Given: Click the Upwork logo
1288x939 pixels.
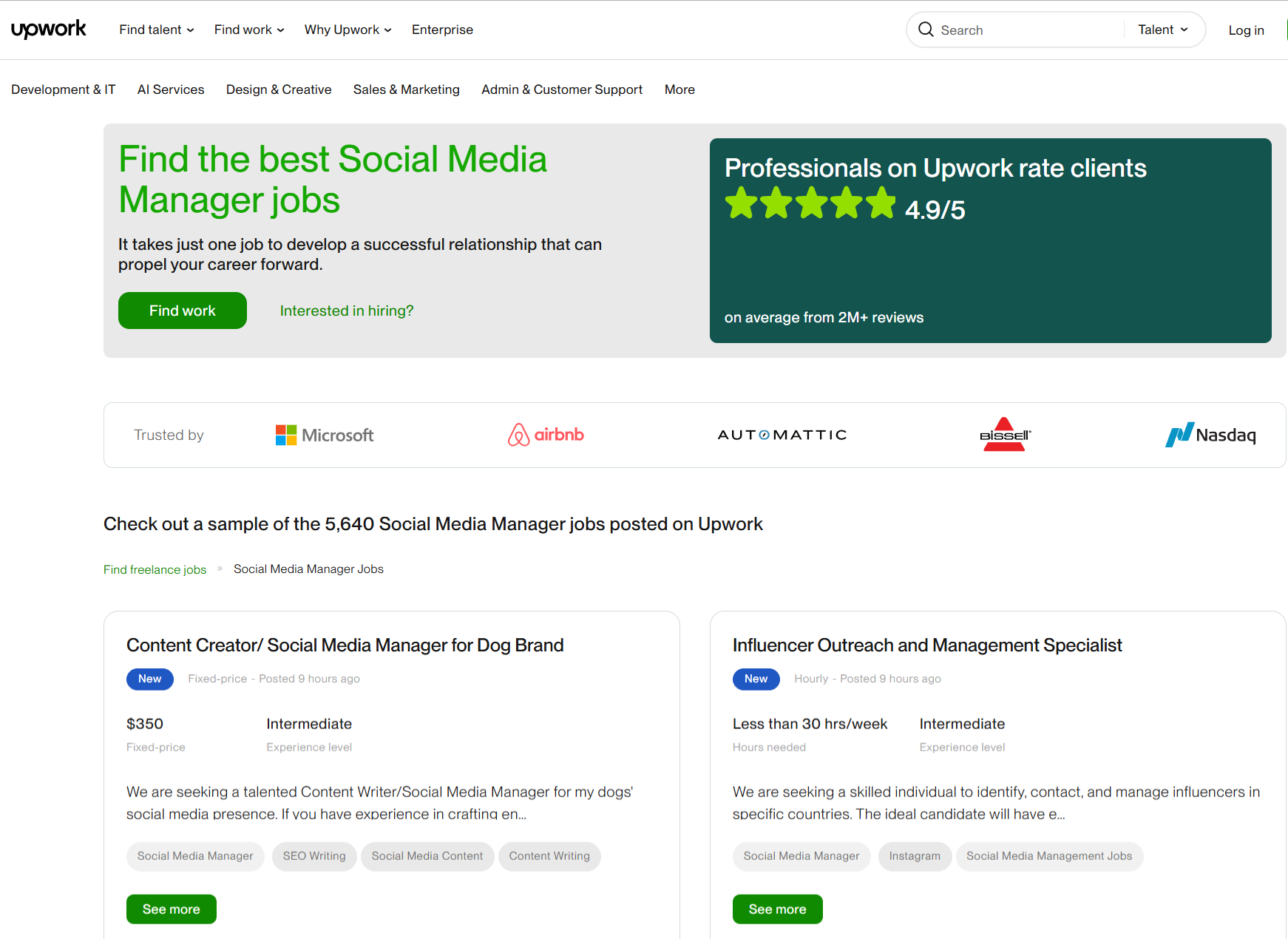Looking at the screenshot, I should coord(49,29).
